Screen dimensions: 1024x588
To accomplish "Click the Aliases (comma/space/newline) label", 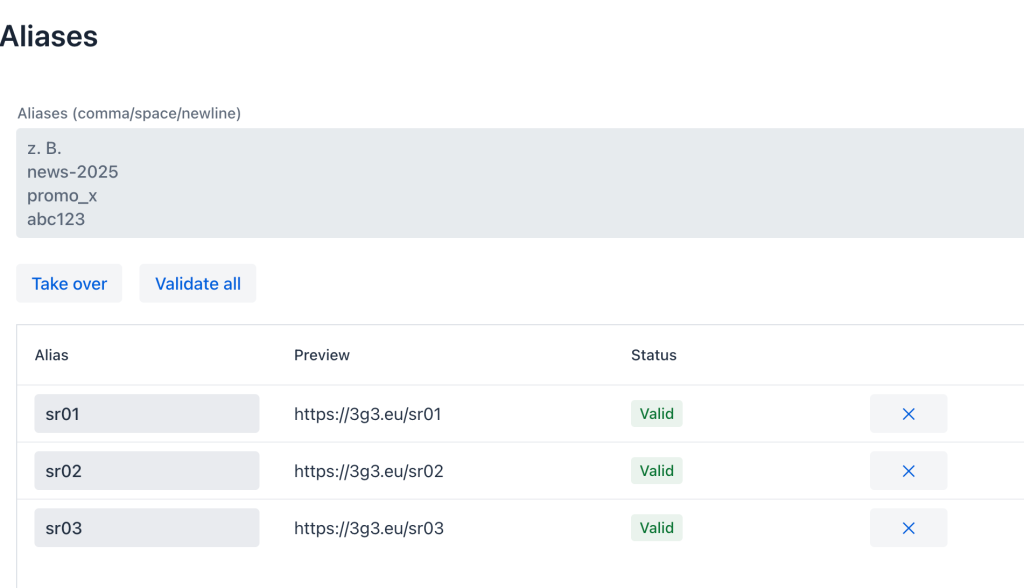I will [x=129, y=113].
